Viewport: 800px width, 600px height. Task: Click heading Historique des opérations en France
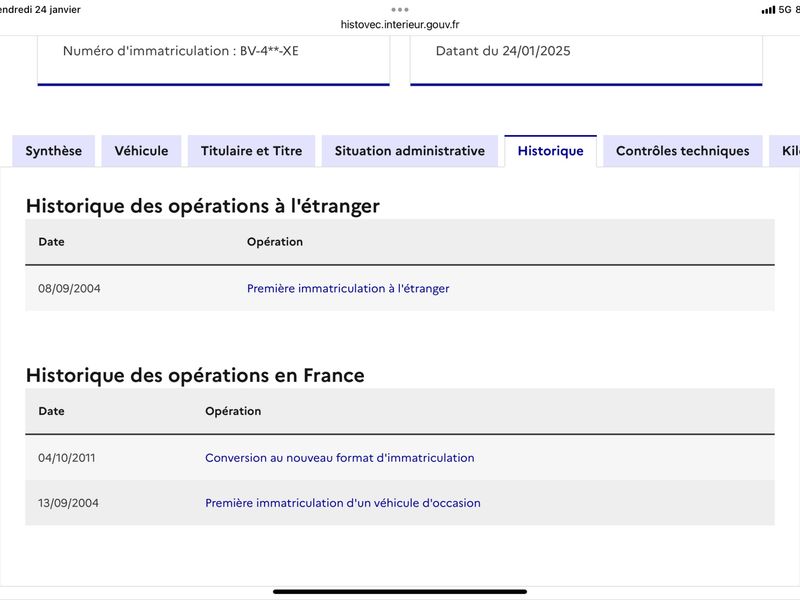(195, 376)
